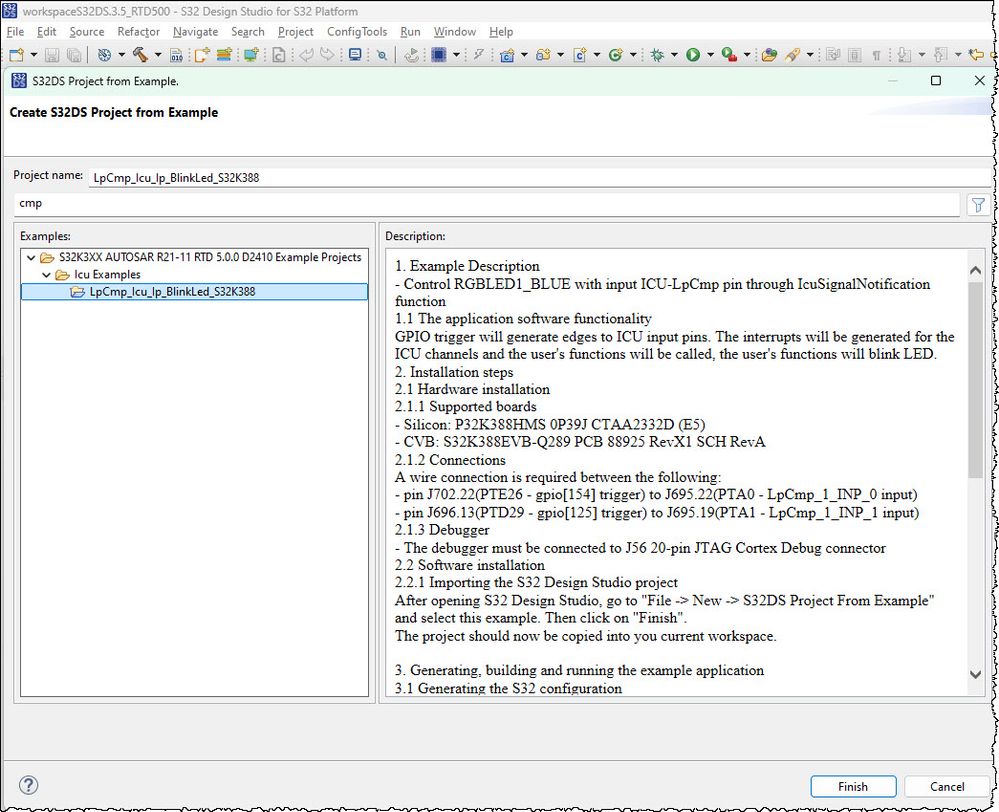Open the Refactor menu
Viewport: 999px width, 812px height.
[138, 31]
